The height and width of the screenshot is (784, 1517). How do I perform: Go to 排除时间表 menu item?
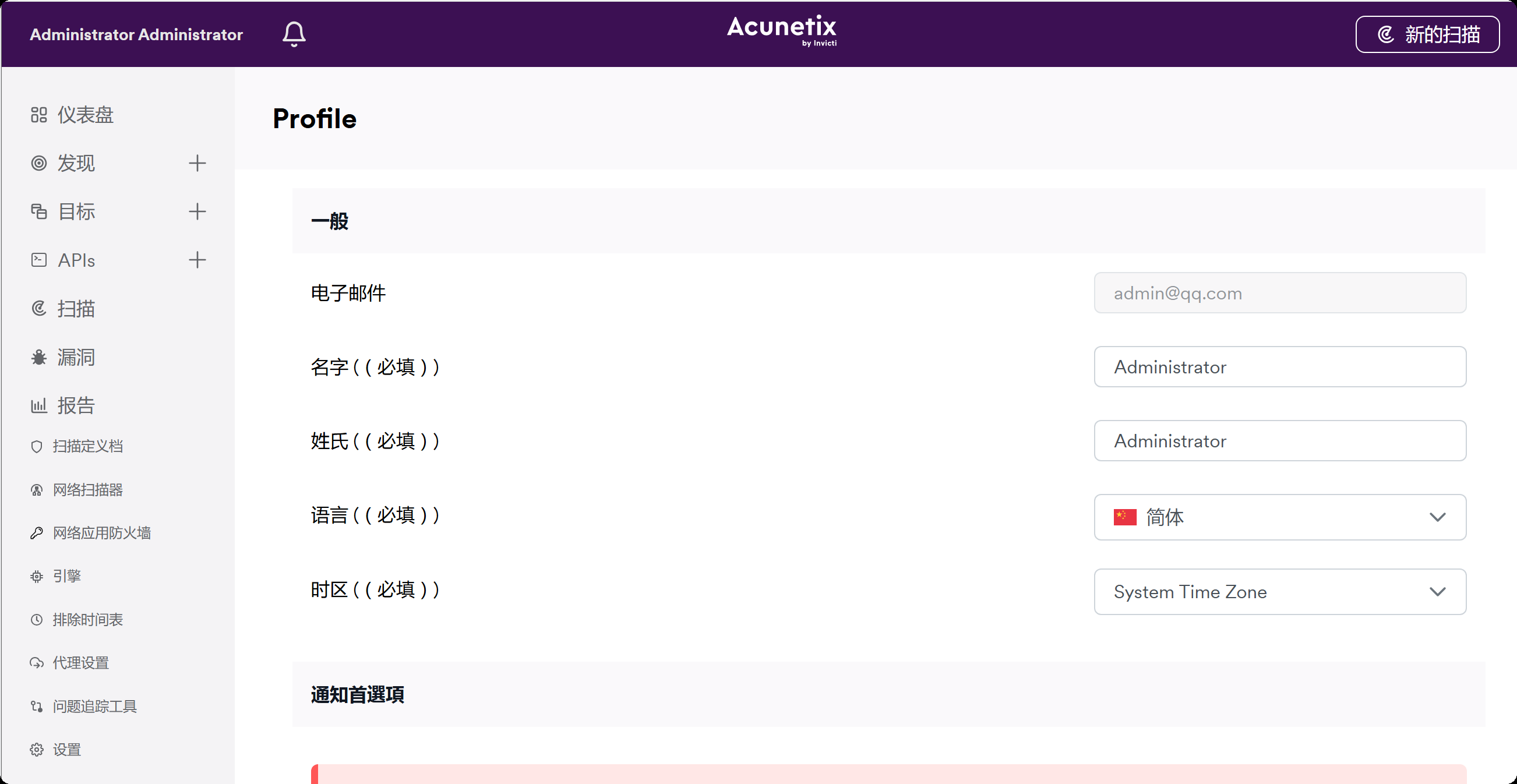tap(88, 620)
